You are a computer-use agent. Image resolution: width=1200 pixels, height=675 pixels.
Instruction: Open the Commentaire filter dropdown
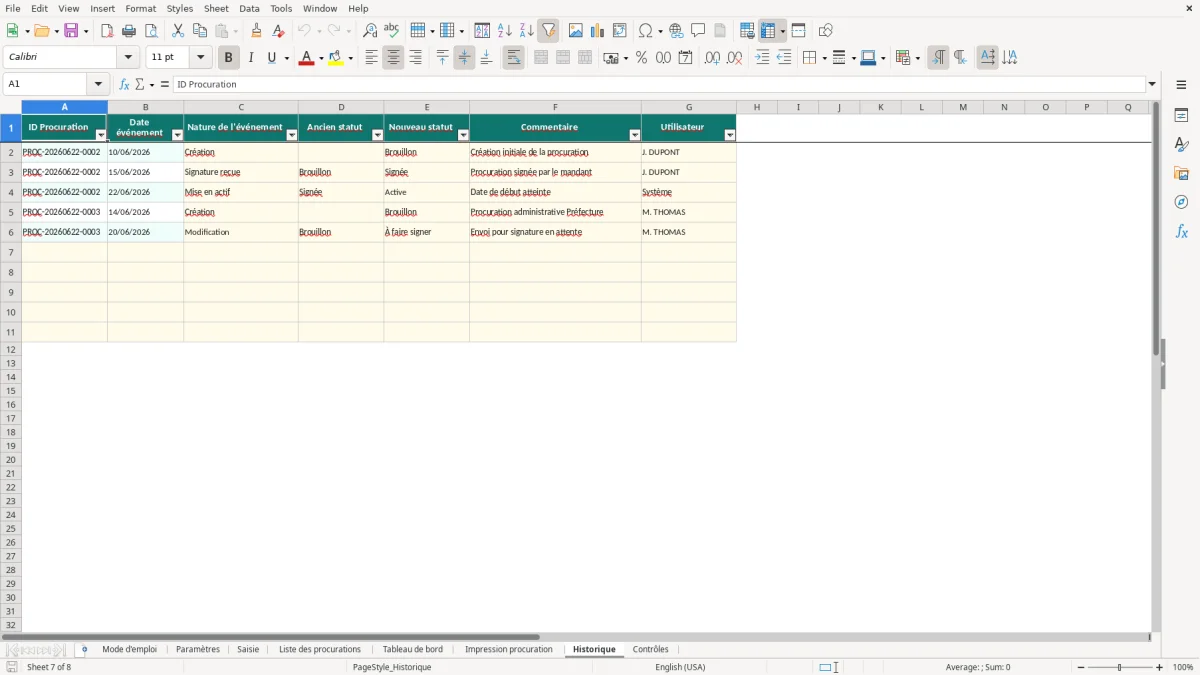pos(635,135)
